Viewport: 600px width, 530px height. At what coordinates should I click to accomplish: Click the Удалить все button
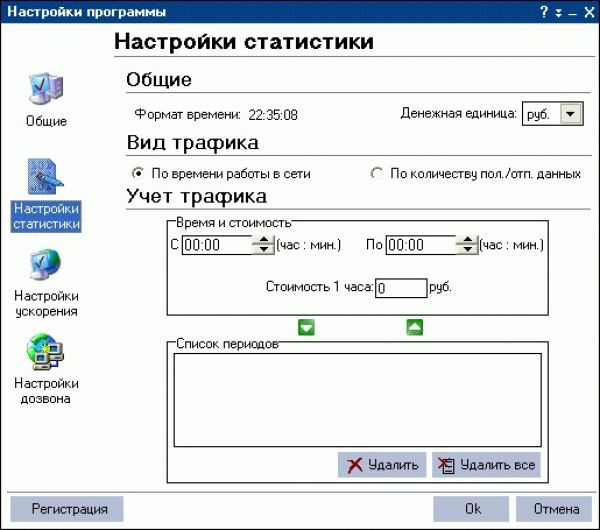[486, 465]
